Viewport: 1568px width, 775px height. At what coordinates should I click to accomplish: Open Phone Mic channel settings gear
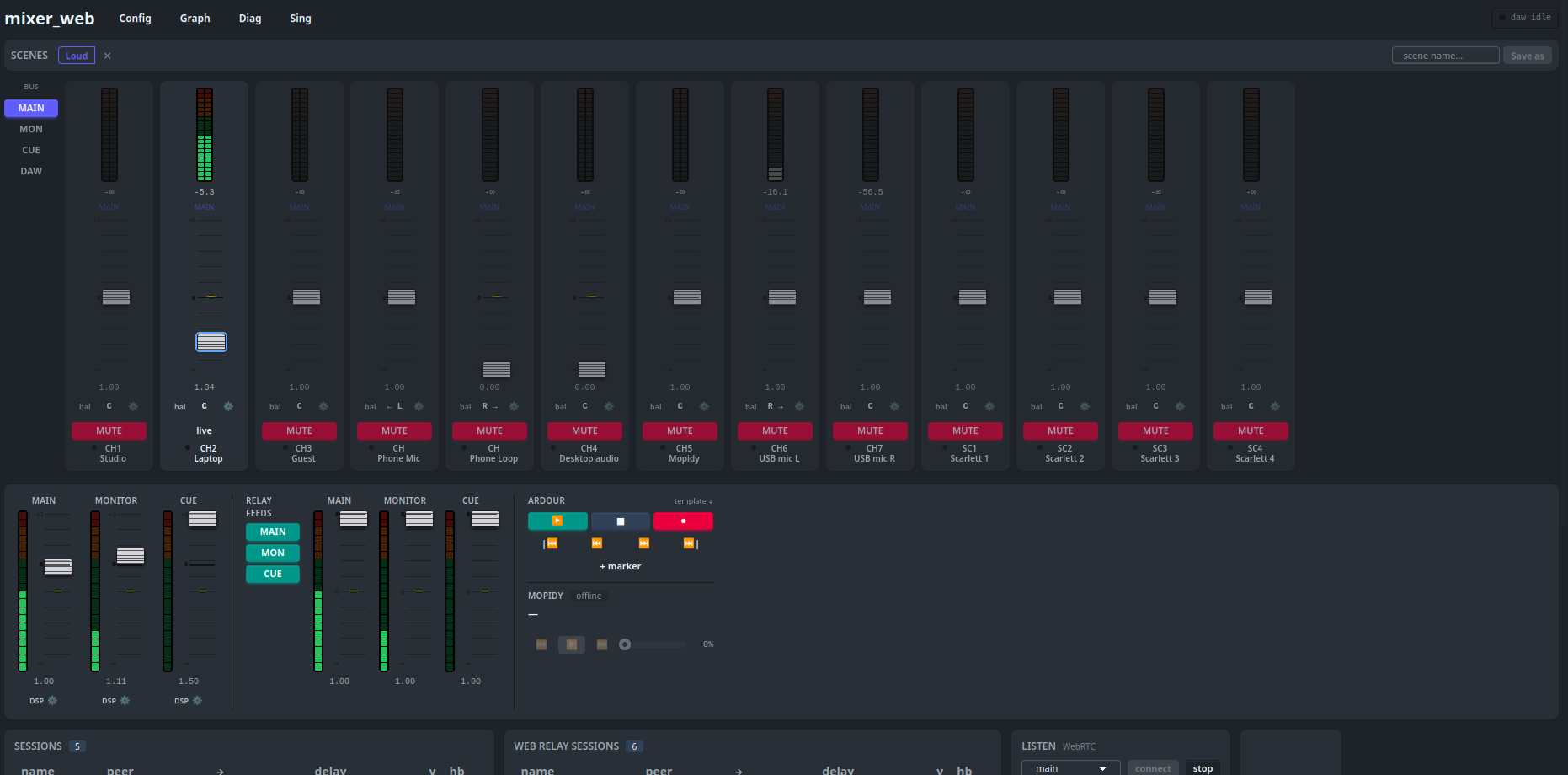point(419,406)
